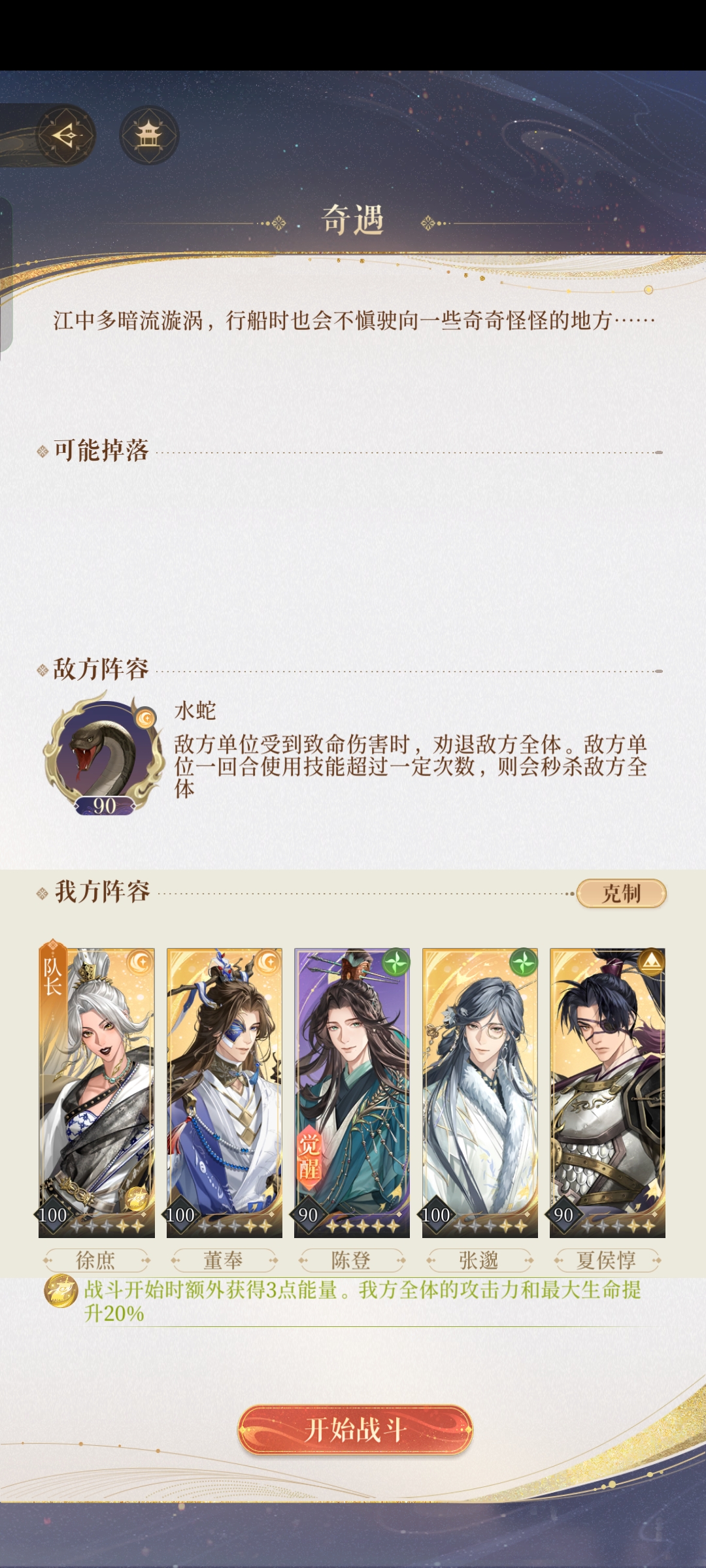Select the 张邈 character card
Image resolution: width=706 pixels, height=1568 pixels.
[x=480, y=1092]
